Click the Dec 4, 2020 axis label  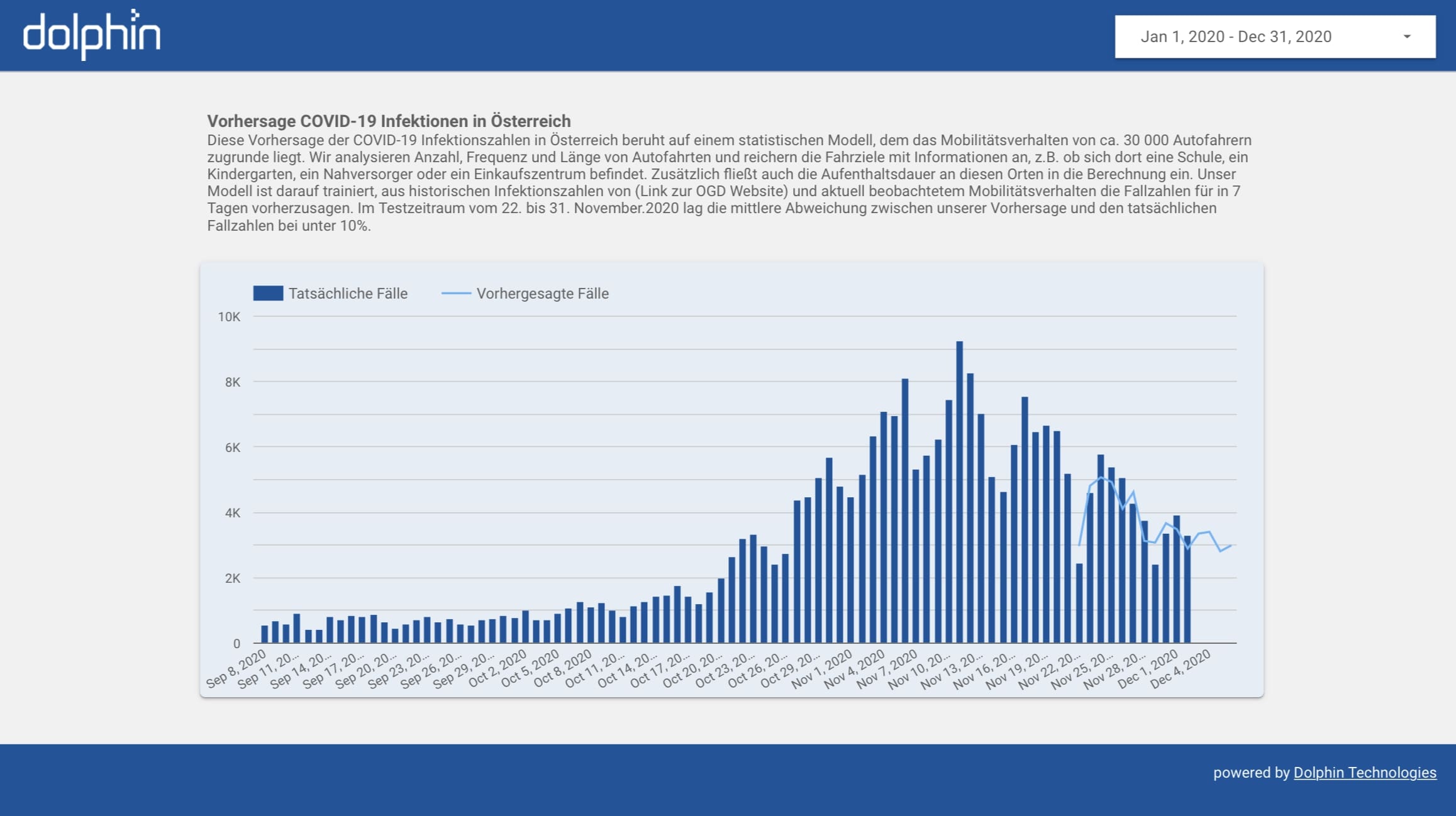pyautogui.click(x=1181, y=669)
